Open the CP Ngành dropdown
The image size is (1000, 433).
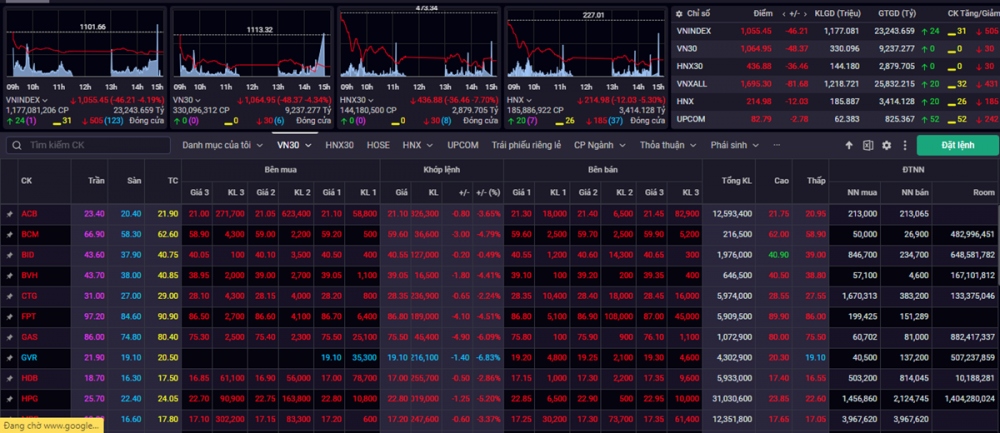598,145
